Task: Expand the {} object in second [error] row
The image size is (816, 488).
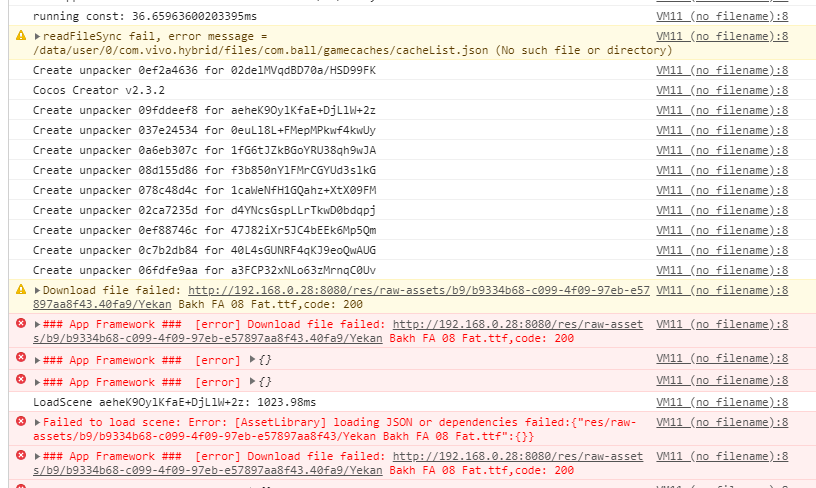Action: [252, 382]
